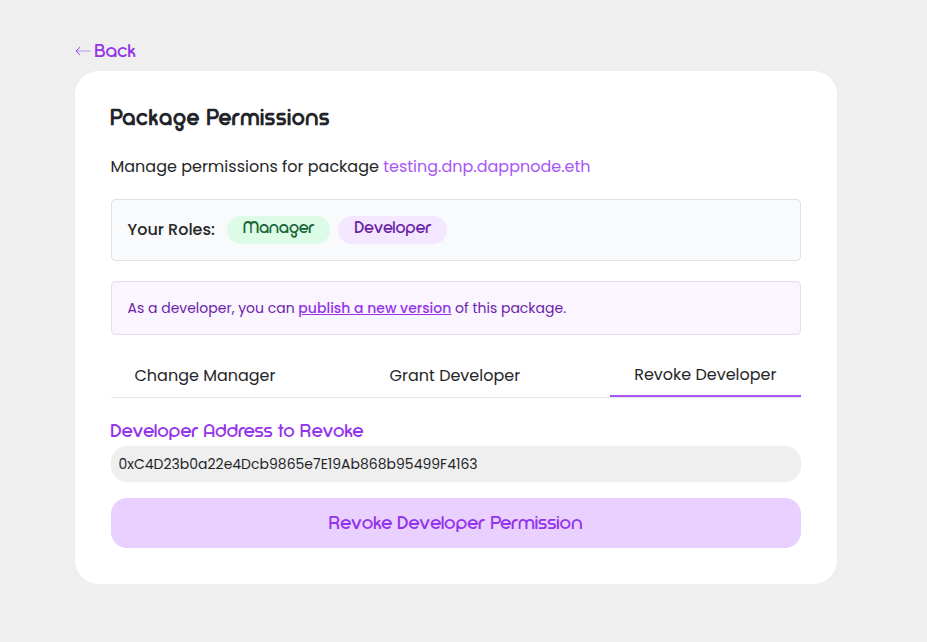Select the address starting with 0xC4D23b

pyautogui.click(x=298, y=464)
